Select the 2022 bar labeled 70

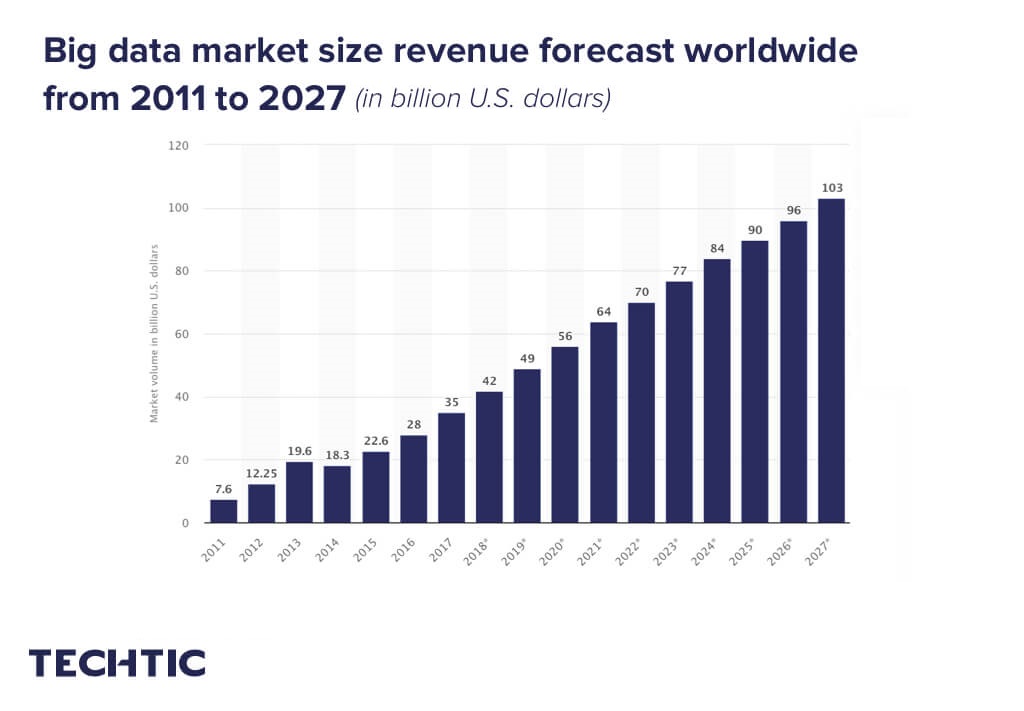[x=641, y=413]
